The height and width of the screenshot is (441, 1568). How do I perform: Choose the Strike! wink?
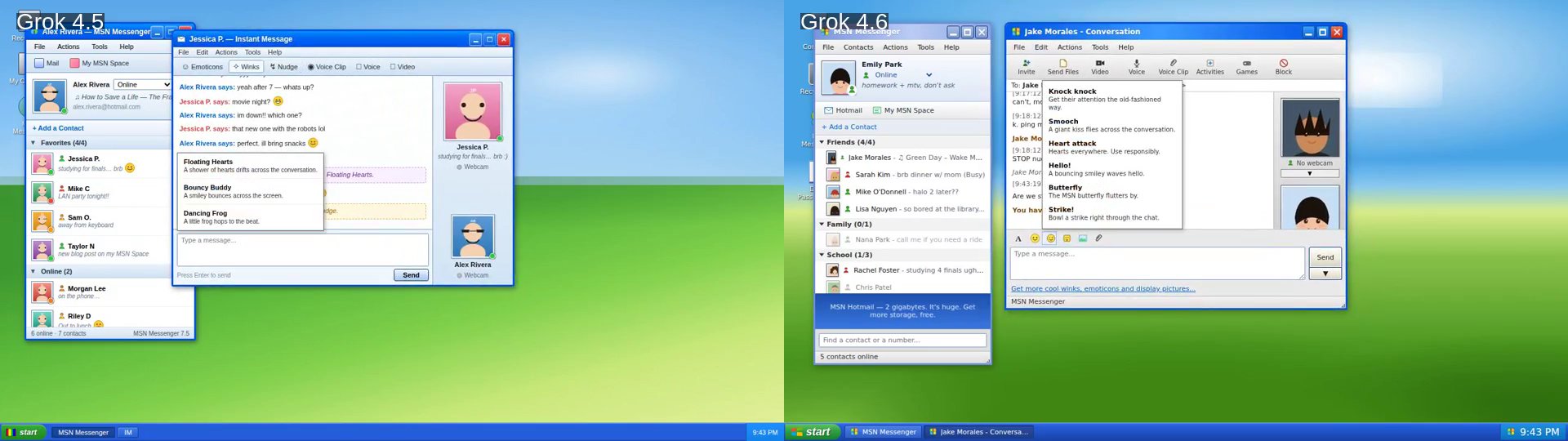coord(1112,213)
